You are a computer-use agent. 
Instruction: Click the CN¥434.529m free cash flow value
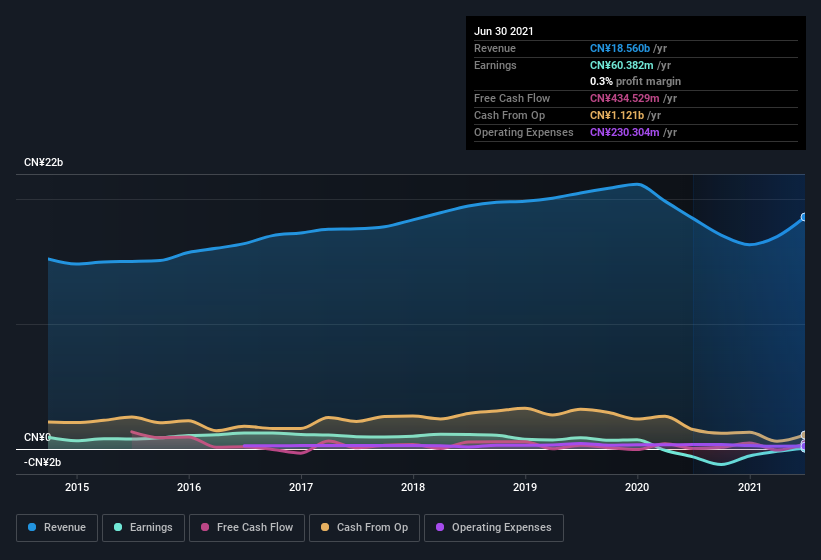[625, 98]
